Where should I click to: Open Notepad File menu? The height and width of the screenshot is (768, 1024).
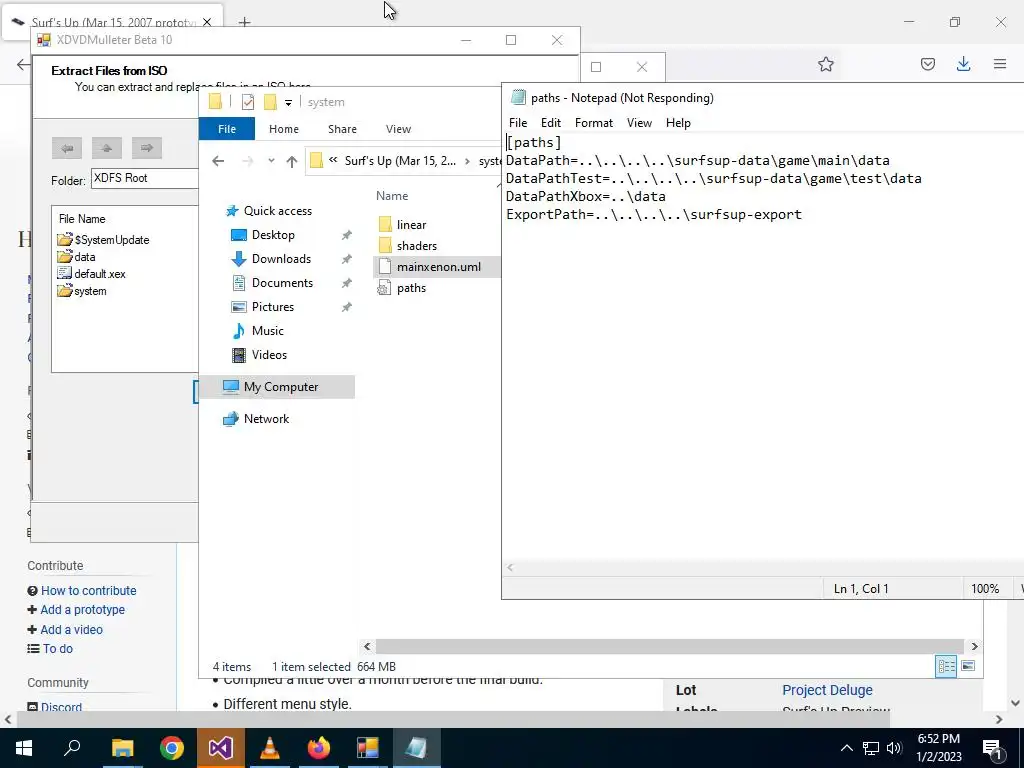[518, 123]
